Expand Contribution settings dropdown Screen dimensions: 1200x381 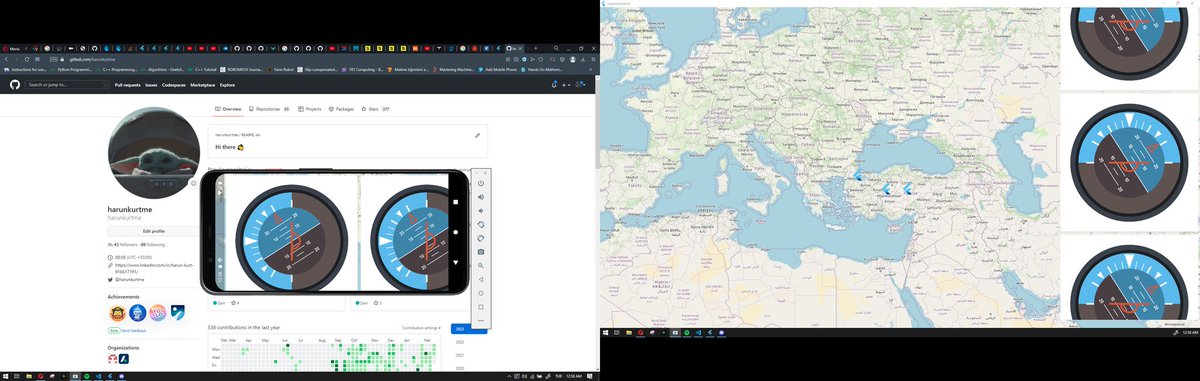tap(422, 328)
